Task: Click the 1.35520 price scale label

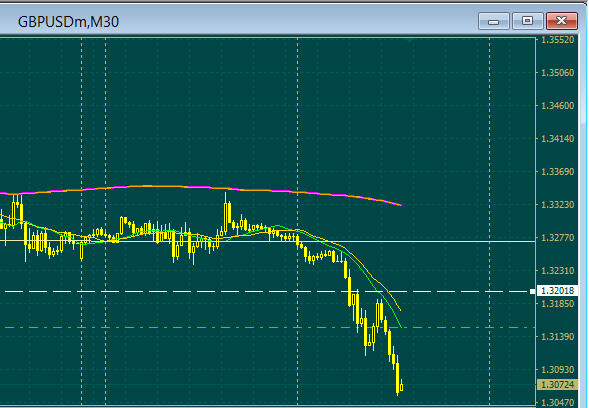Action: (x=557, y=40)
